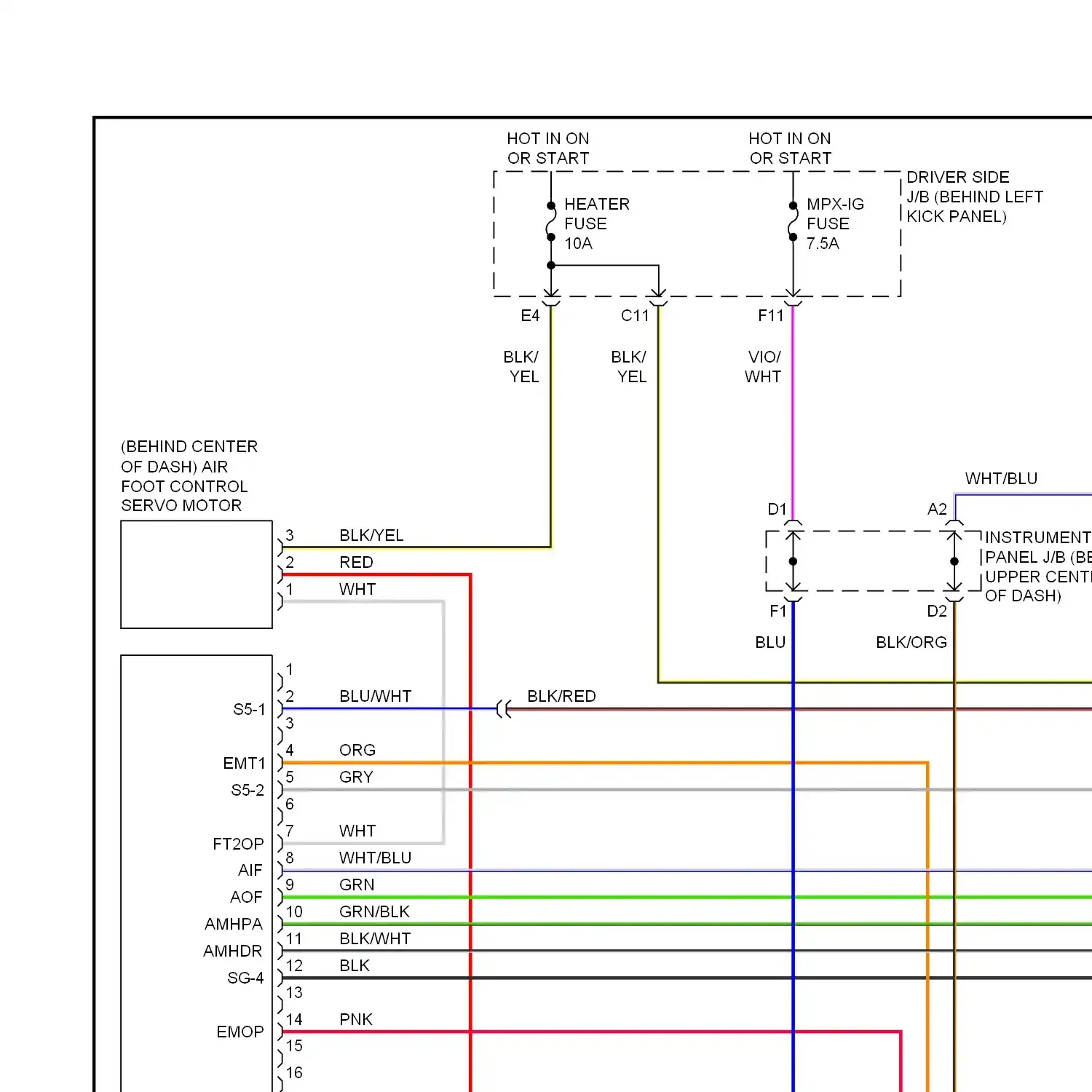Click the EMT1 terminal label

[x=244, y=763]
